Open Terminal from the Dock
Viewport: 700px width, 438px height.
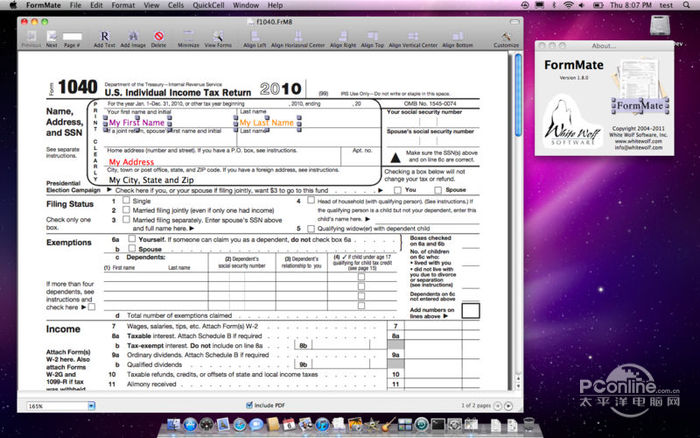(438, 424)
